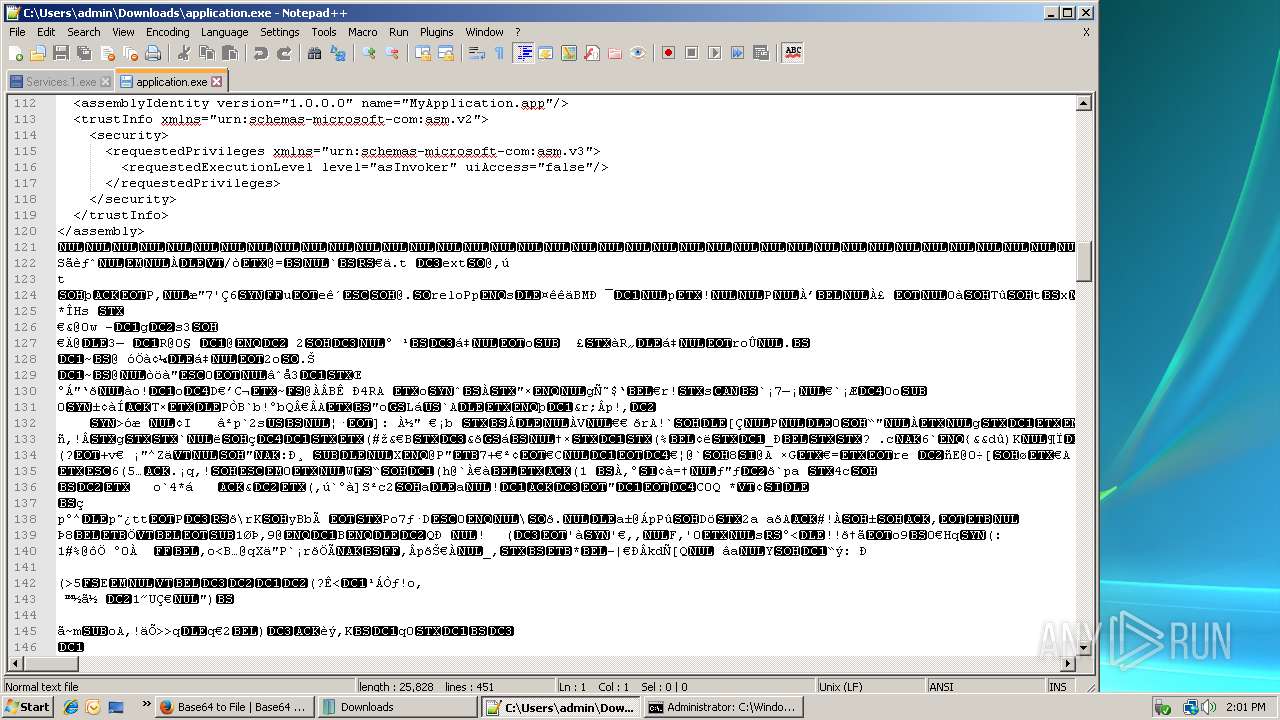The image size is (1280, 720).
Task: Open the Function List icon
Action: (592, 53)
